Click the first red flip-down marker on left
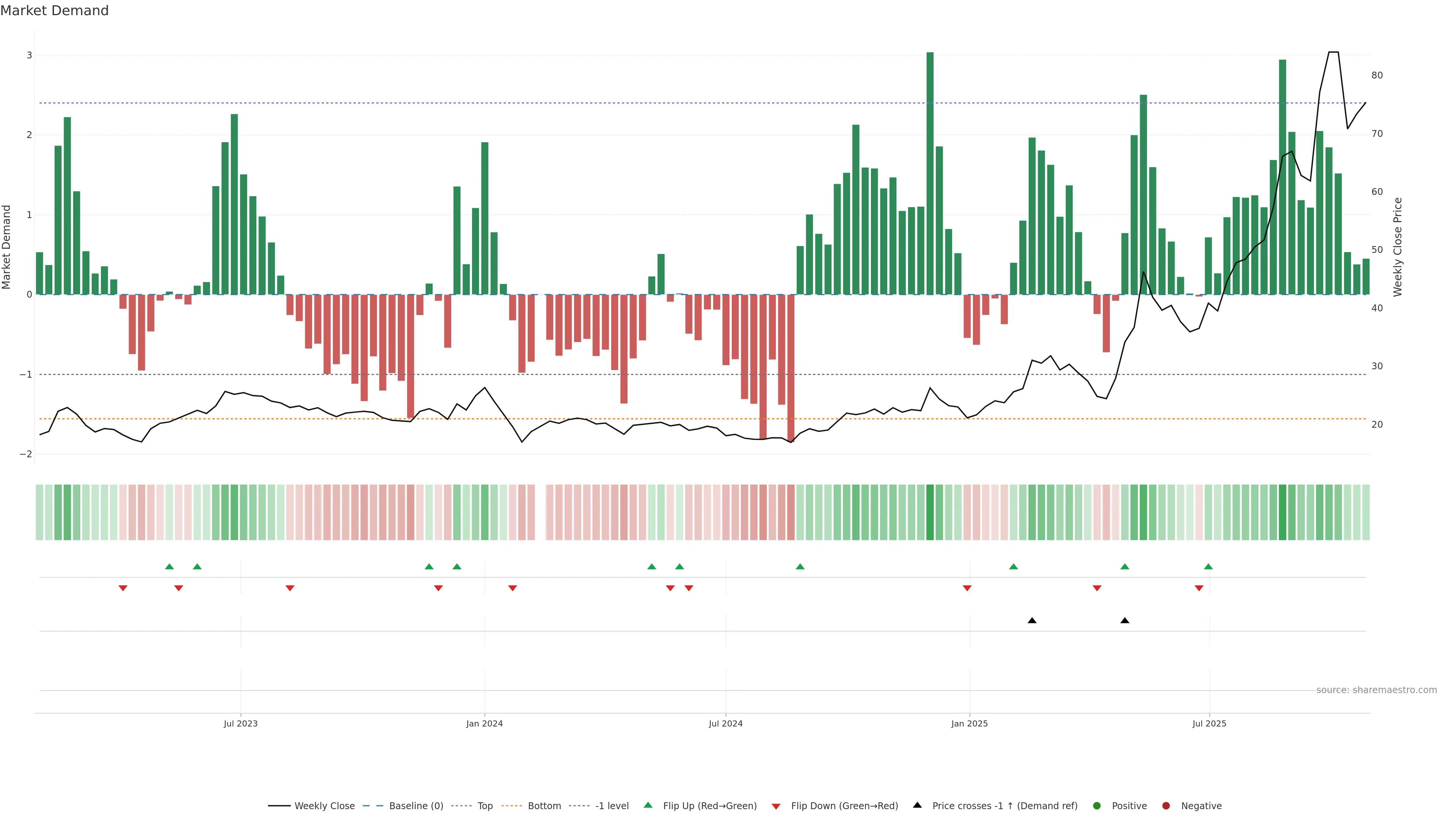 pos(122,588)
